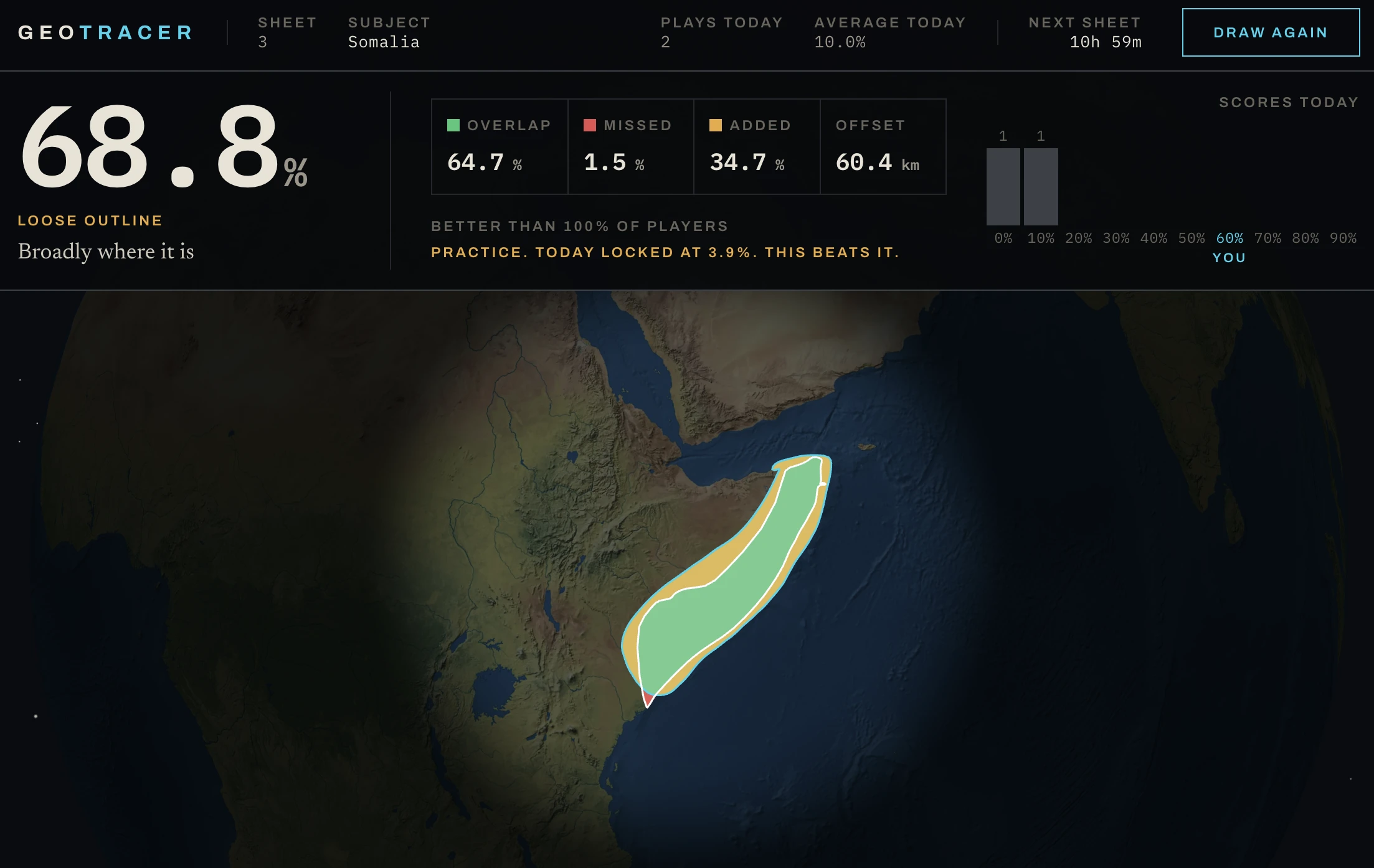Click the Missed 1.5 % value

[614, 163]
